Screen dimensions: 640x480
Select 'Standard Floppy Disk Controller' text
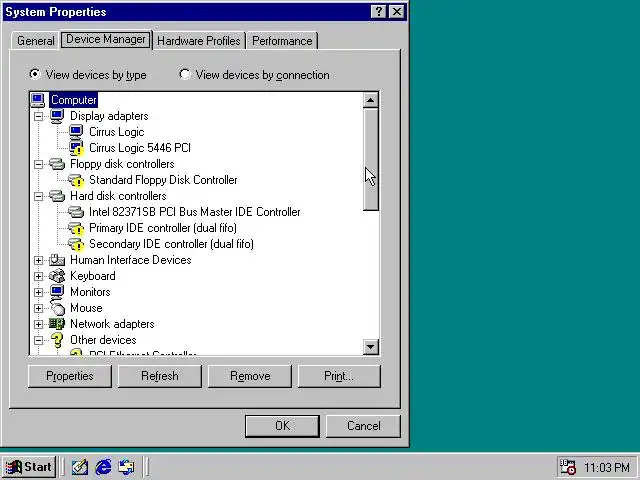tap(163, 180)
